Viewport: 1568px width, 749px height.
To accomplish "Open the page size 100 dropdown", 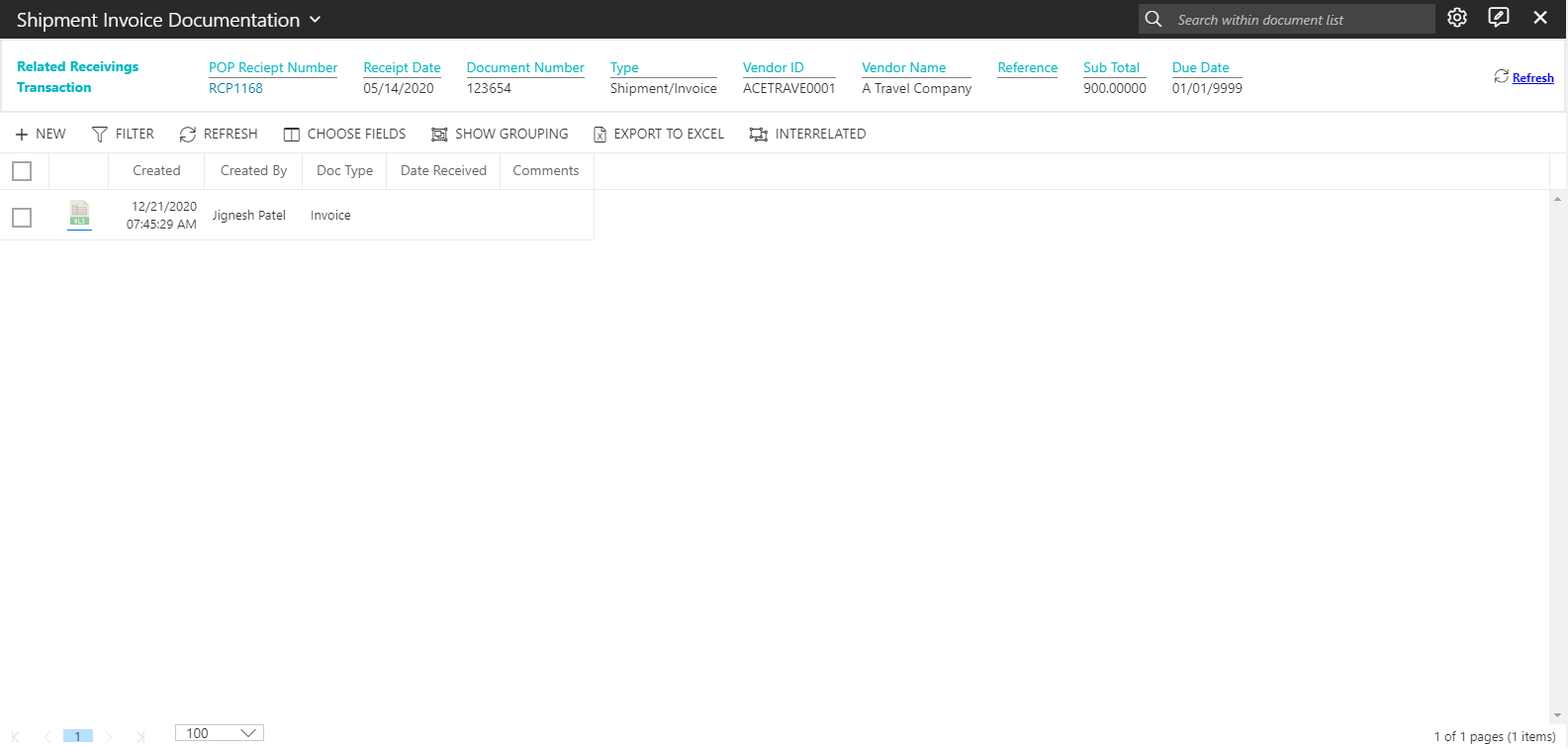I will pyautogui.click(x=220, y=733).
